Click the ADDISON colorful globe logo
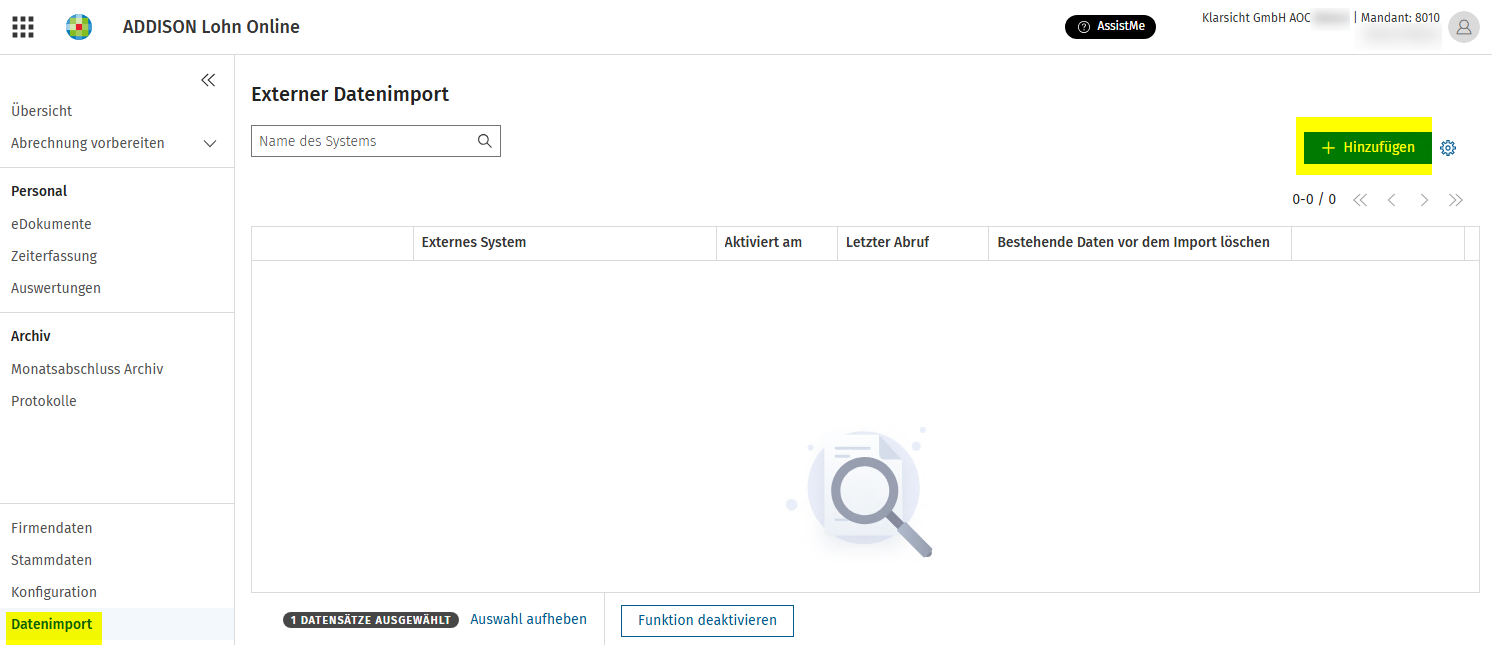 click(x=79, y=27)
